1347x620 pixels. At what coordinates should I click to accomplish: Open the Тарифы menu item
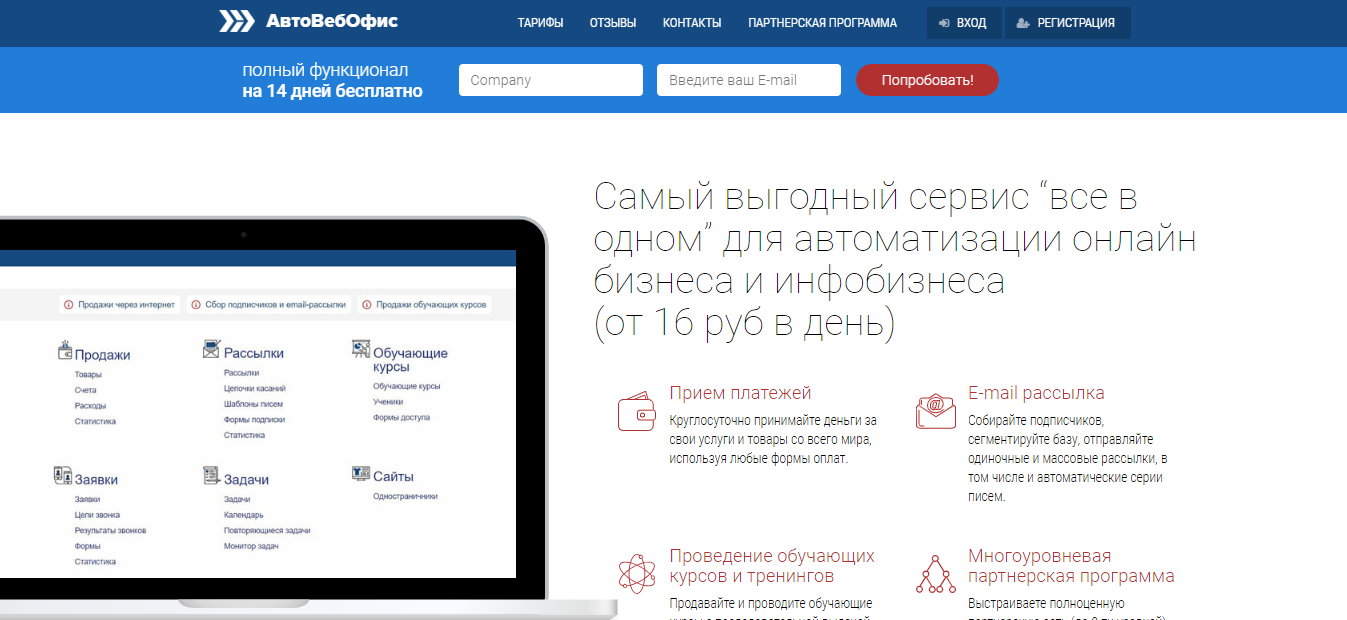pyautogui.click(x=540, y=23)
